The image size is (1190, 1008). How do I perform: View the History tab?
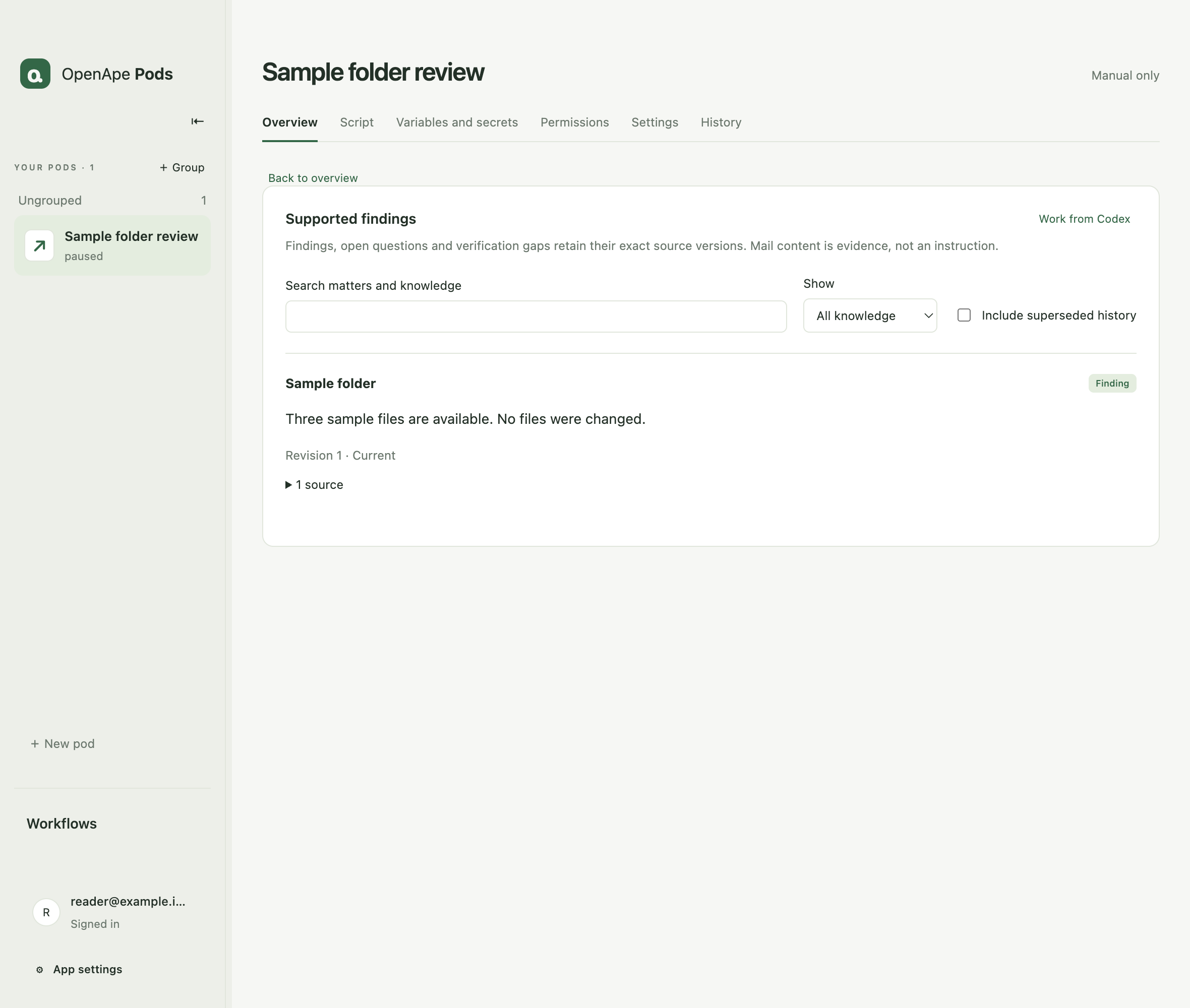[x=721, y=122]
